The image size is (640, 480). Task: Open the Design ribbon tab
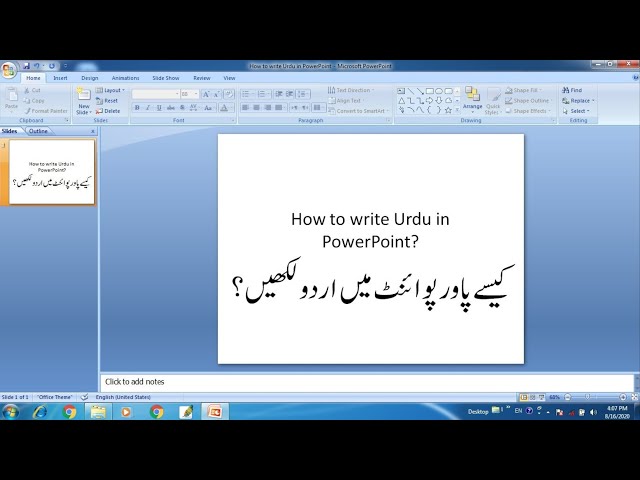point(90,78)
